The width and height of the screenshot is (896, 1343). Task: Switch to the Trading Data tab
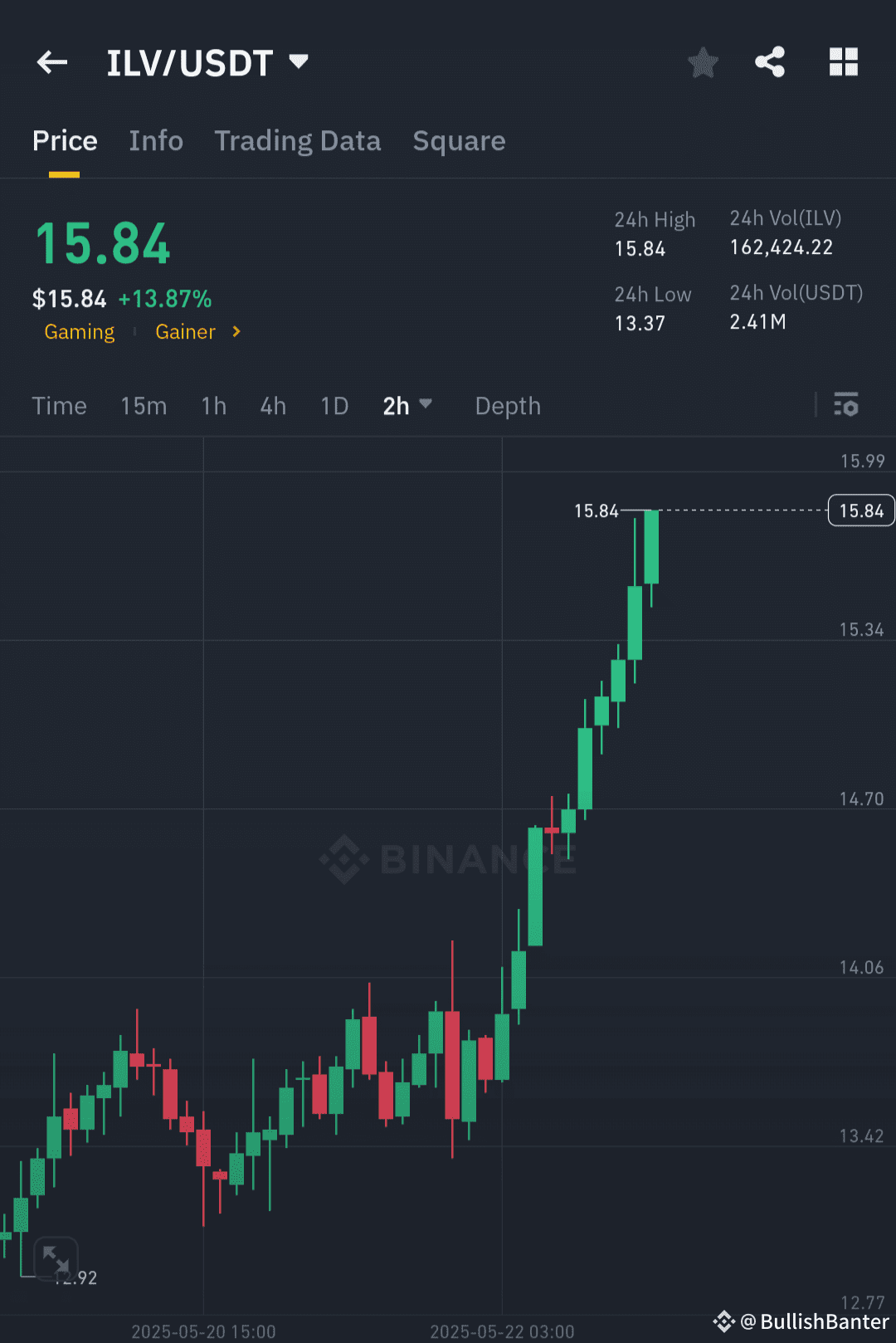pos(297,140)
